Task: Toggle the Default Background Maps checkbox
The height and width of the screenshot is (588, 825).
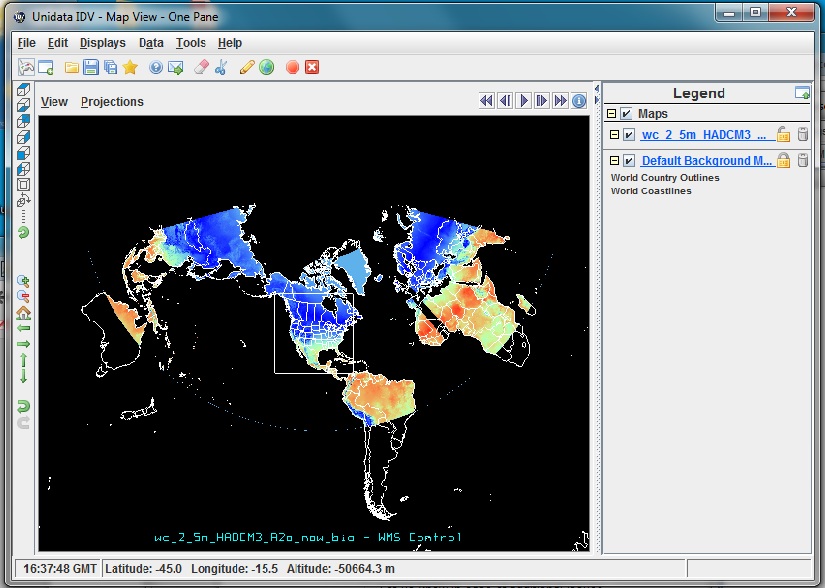Action: (628, 161)
